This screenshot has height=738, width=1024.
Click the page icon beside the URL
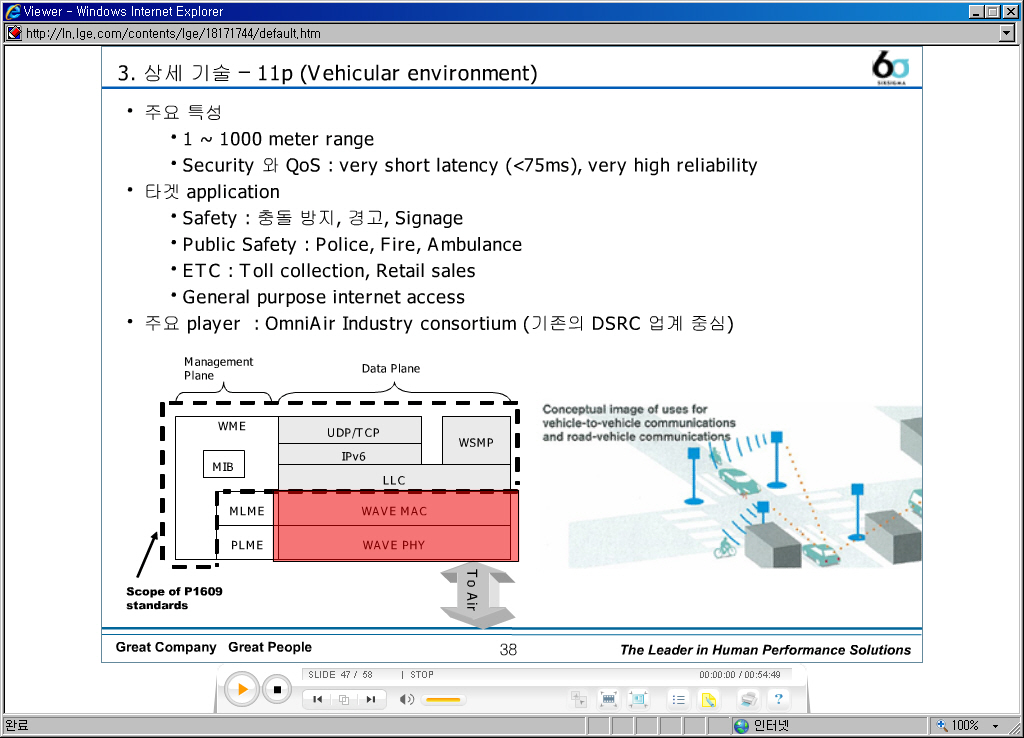click(14, 33)
